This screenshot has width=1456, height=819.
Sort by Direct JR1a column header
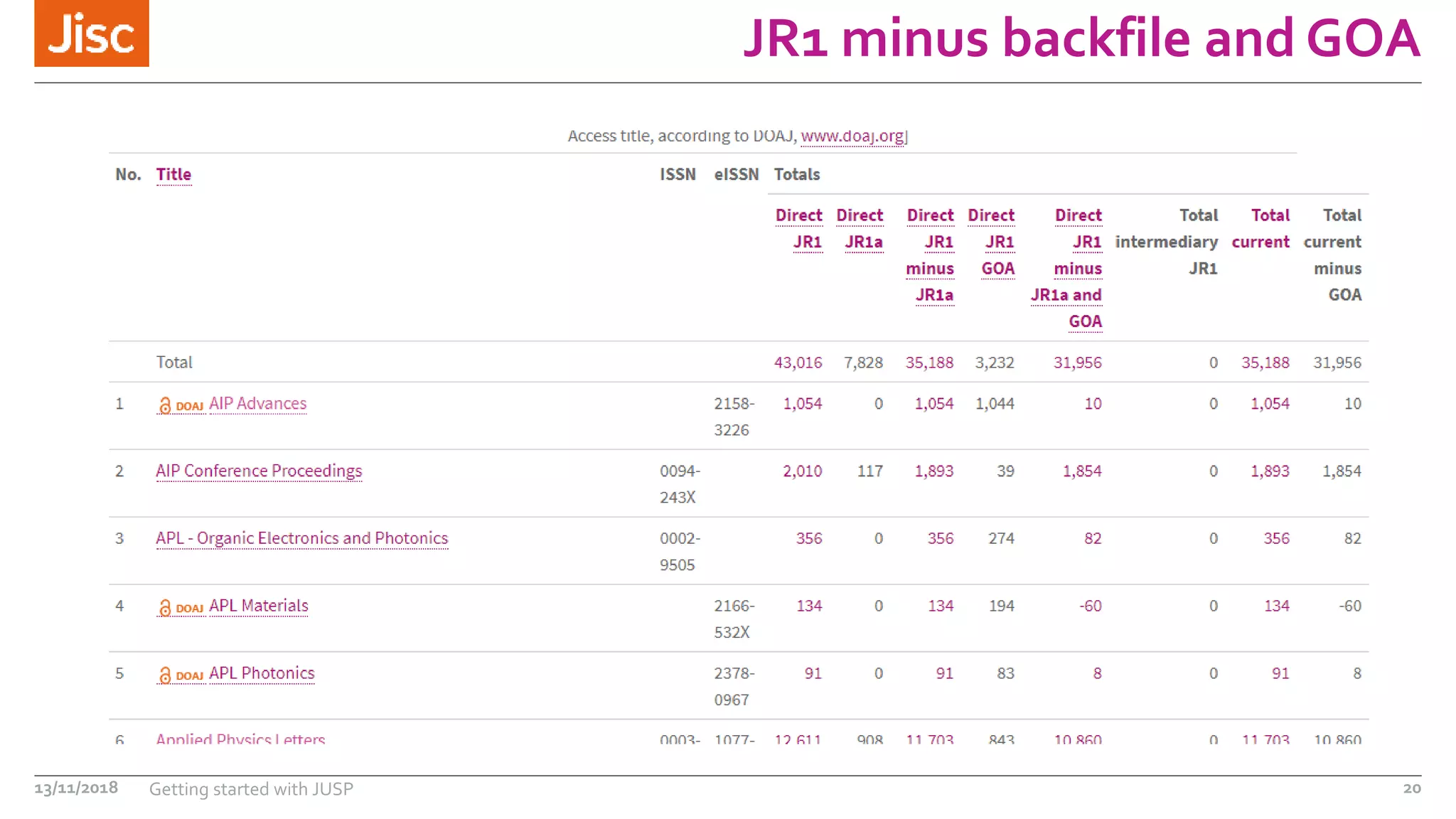(x=860, y=228)
